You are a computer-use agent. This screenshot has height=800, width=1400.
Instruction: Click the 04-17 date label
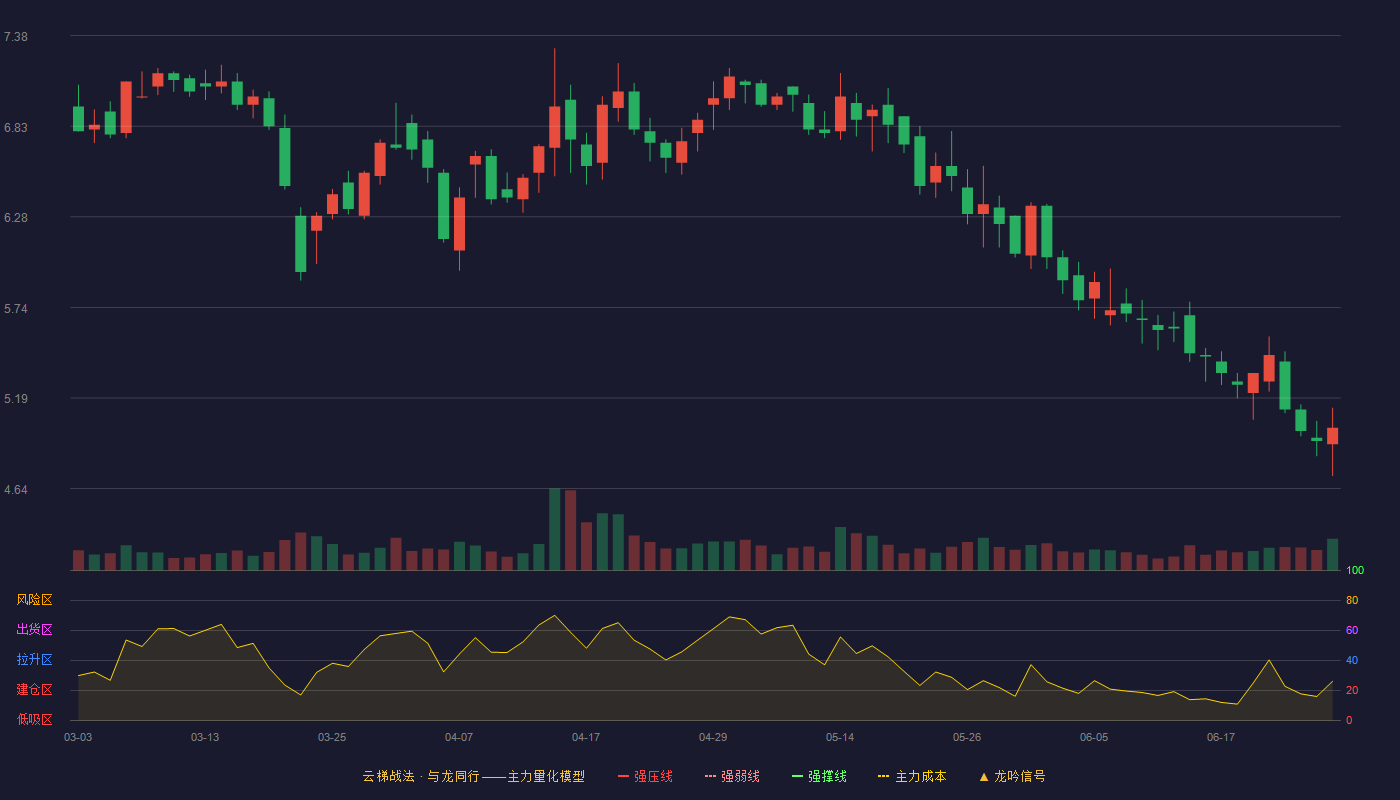(x=586, y=737)
